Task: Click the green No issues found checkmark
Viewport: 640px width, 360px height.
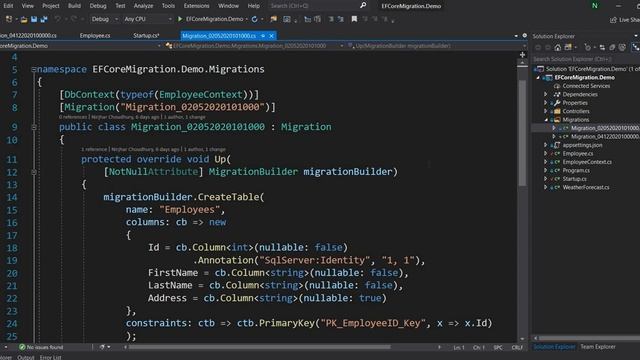Action: point(22,347)
